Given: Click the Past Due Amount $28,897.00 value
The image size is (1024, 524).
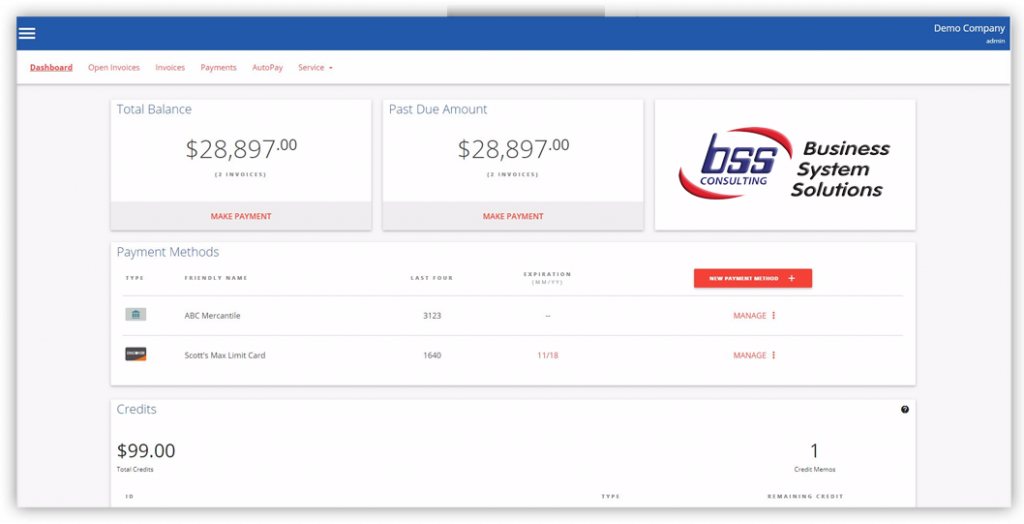Looking at the screenshot, I should [513, 148].
